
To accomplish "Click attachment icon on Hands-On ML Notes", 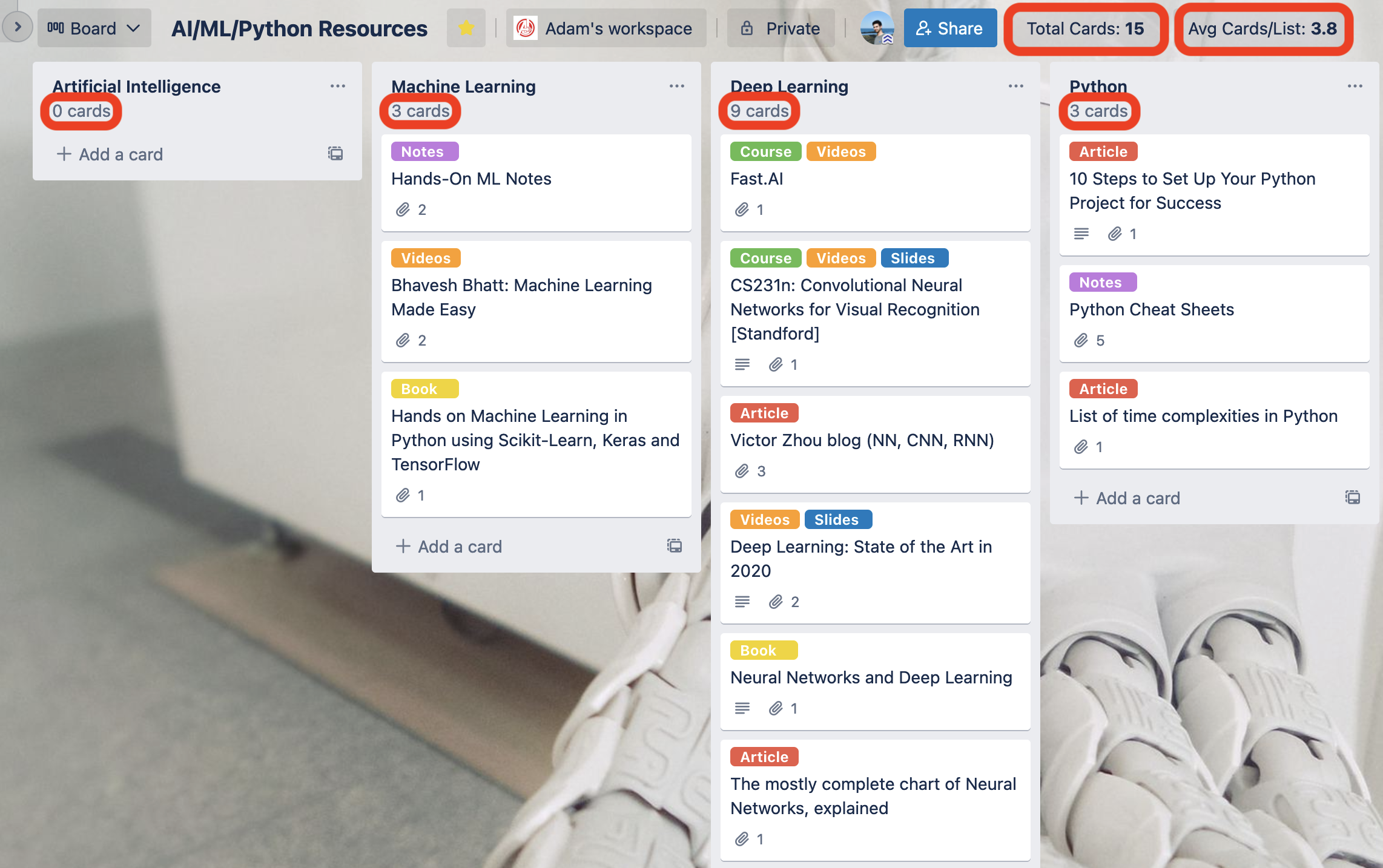I will point(403,210).
